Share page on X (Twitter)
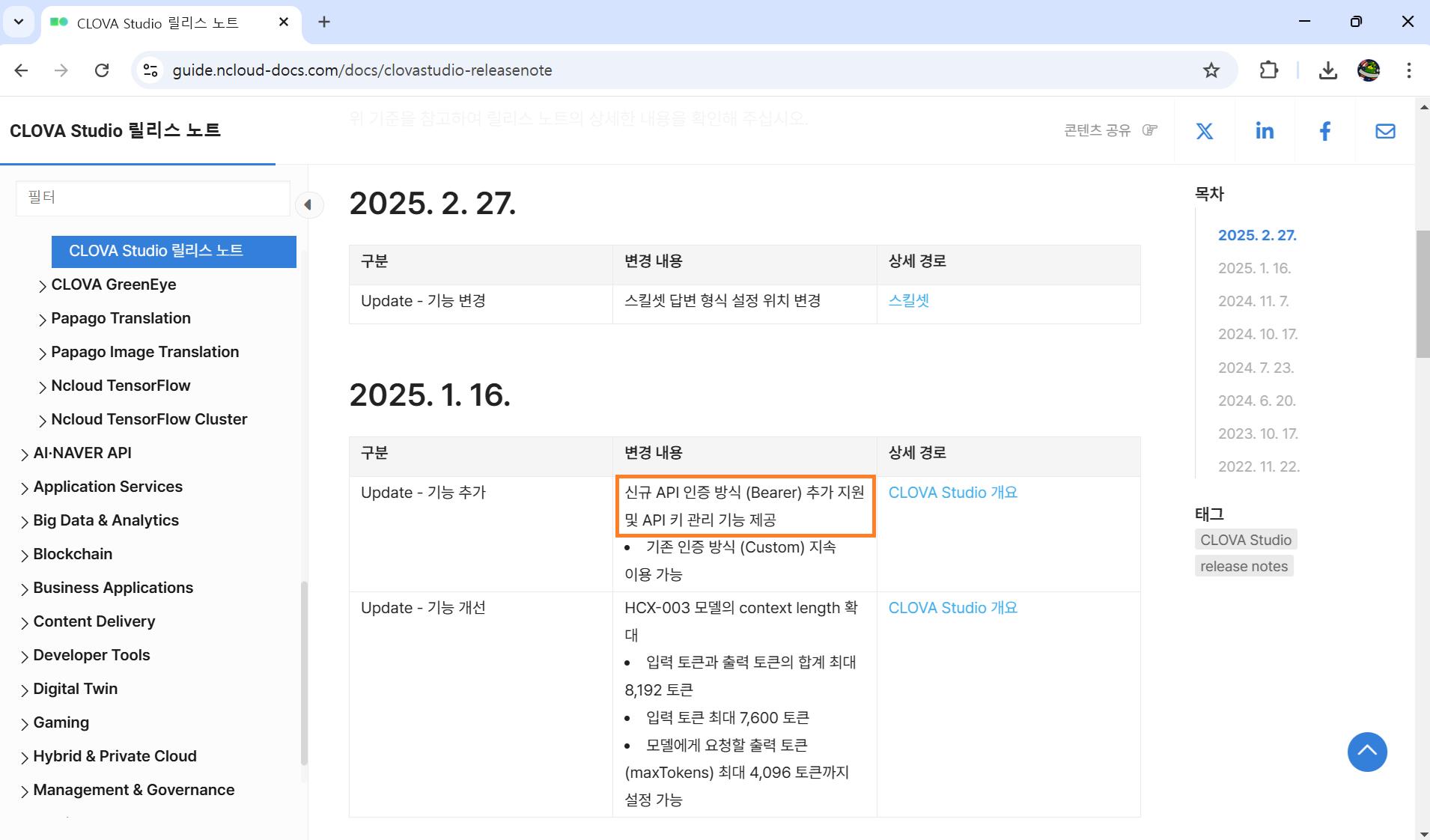 point(1204,131)
